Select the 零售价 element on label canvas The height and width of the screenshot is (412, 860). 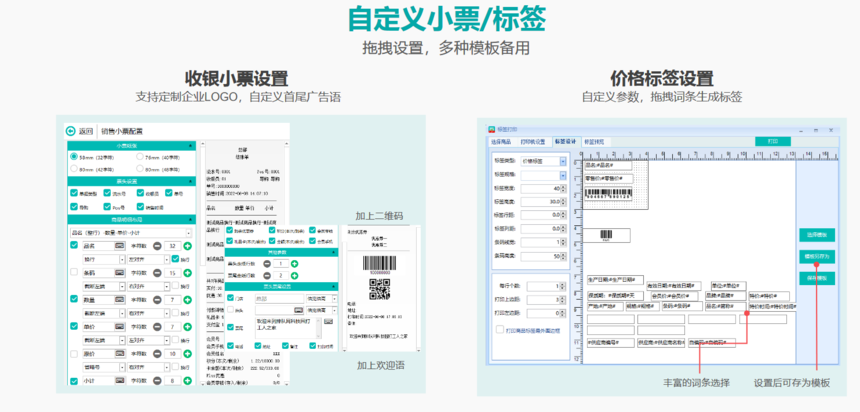(608, 179)
